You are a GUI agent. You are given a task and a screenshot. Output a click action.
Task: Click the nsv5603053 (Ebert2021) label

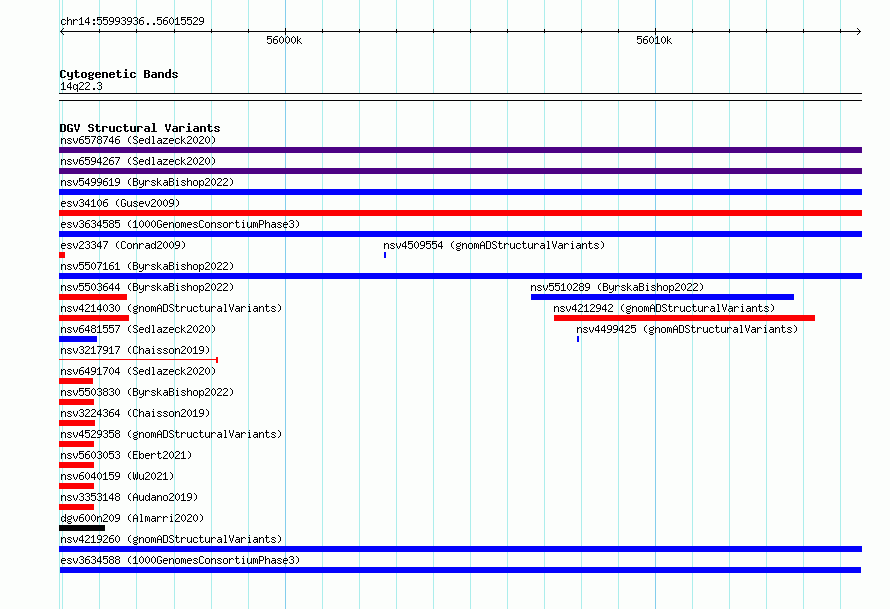click(126, 455)
